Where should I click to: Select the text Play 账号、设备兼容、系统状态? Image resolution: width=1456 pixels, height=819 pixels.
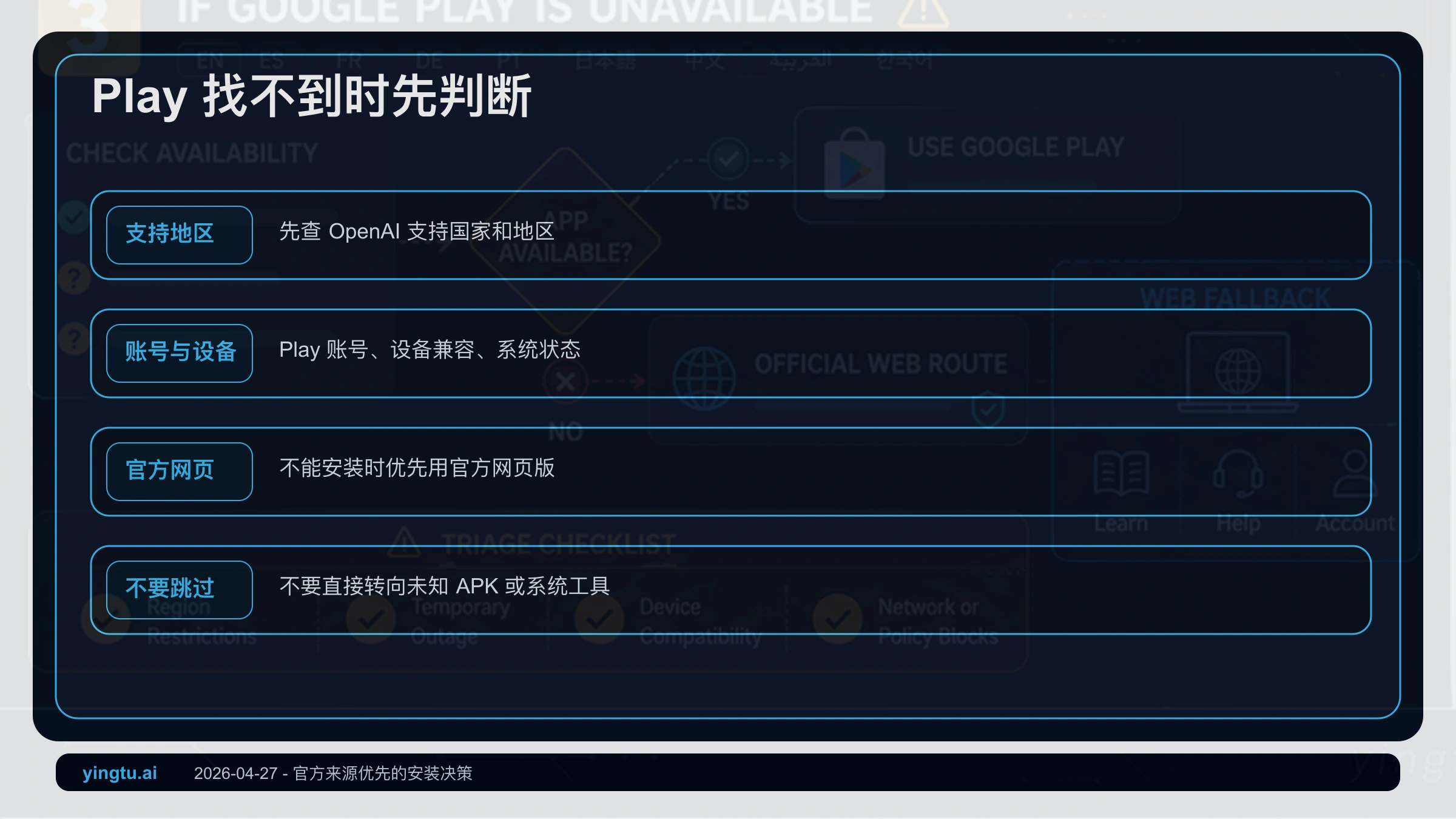[x=430, y=350]
